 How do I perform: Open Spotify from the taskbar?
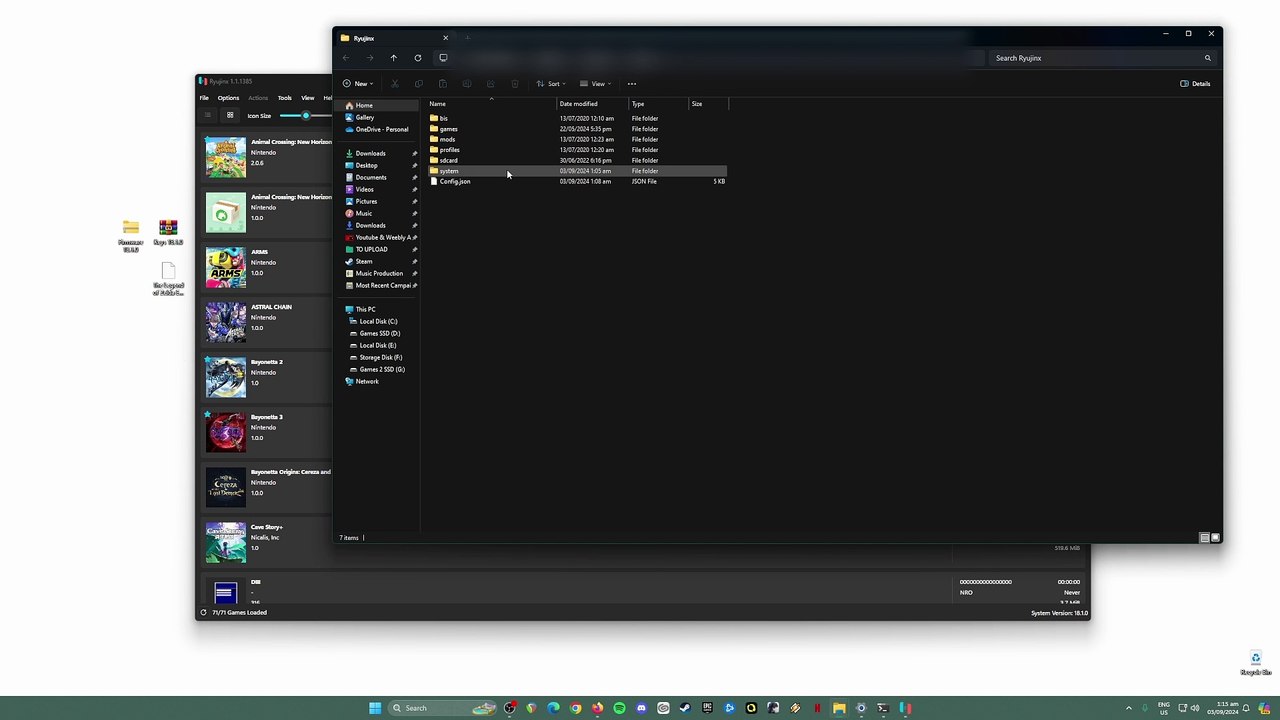[x=619, y=708]
